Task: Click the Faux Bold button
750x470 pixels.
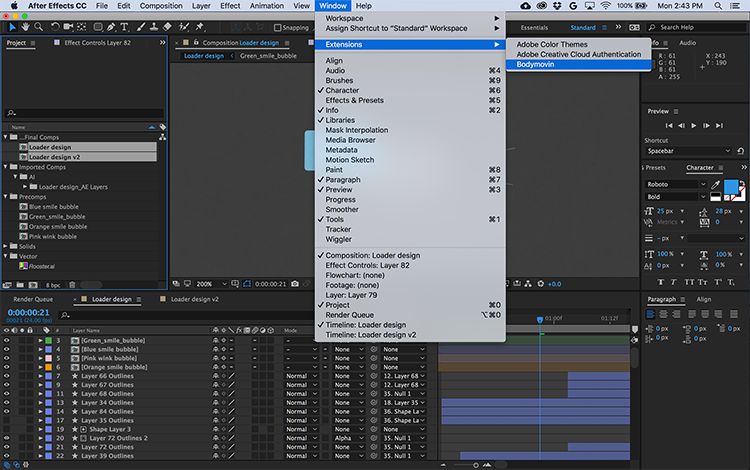Action: click(x=661, y=282)
